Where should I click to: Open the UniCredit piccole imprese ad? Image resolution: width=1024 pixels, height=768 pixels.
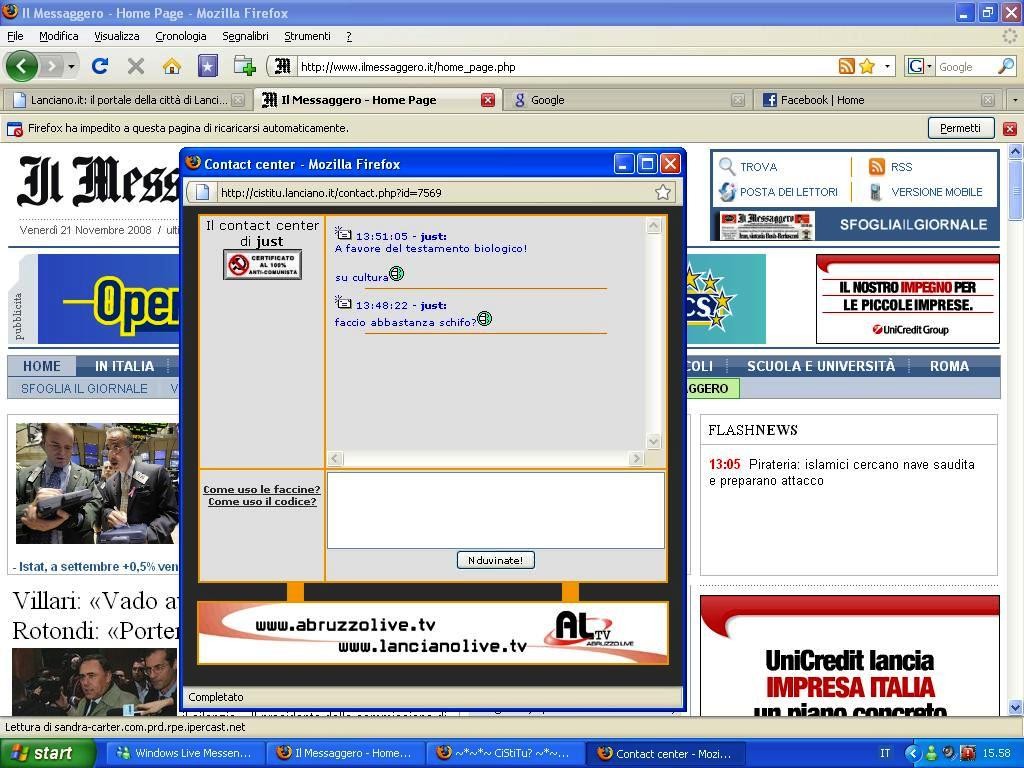908,299
